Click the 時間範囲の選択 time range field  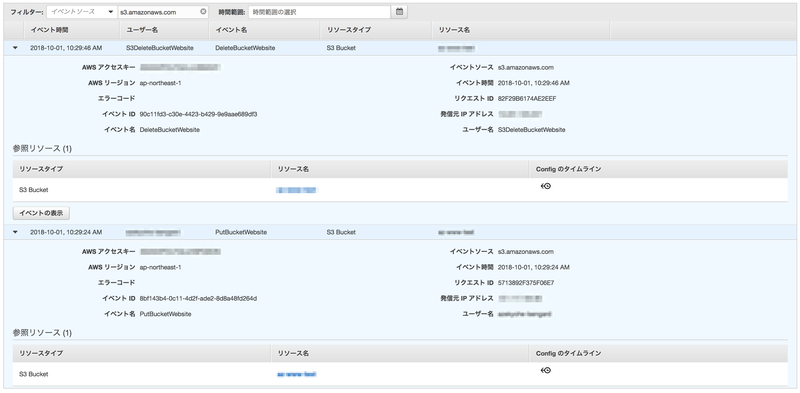(x=319, y=12)
